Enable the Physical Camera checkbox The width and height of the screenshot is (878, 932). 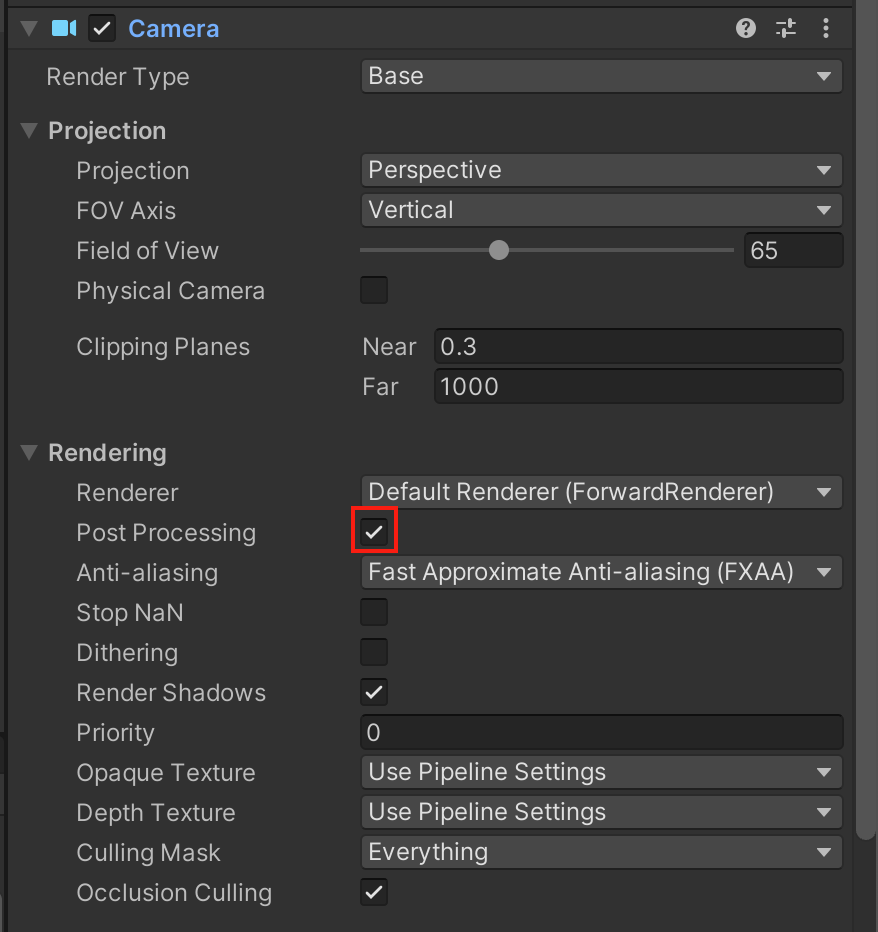point(374,291)
